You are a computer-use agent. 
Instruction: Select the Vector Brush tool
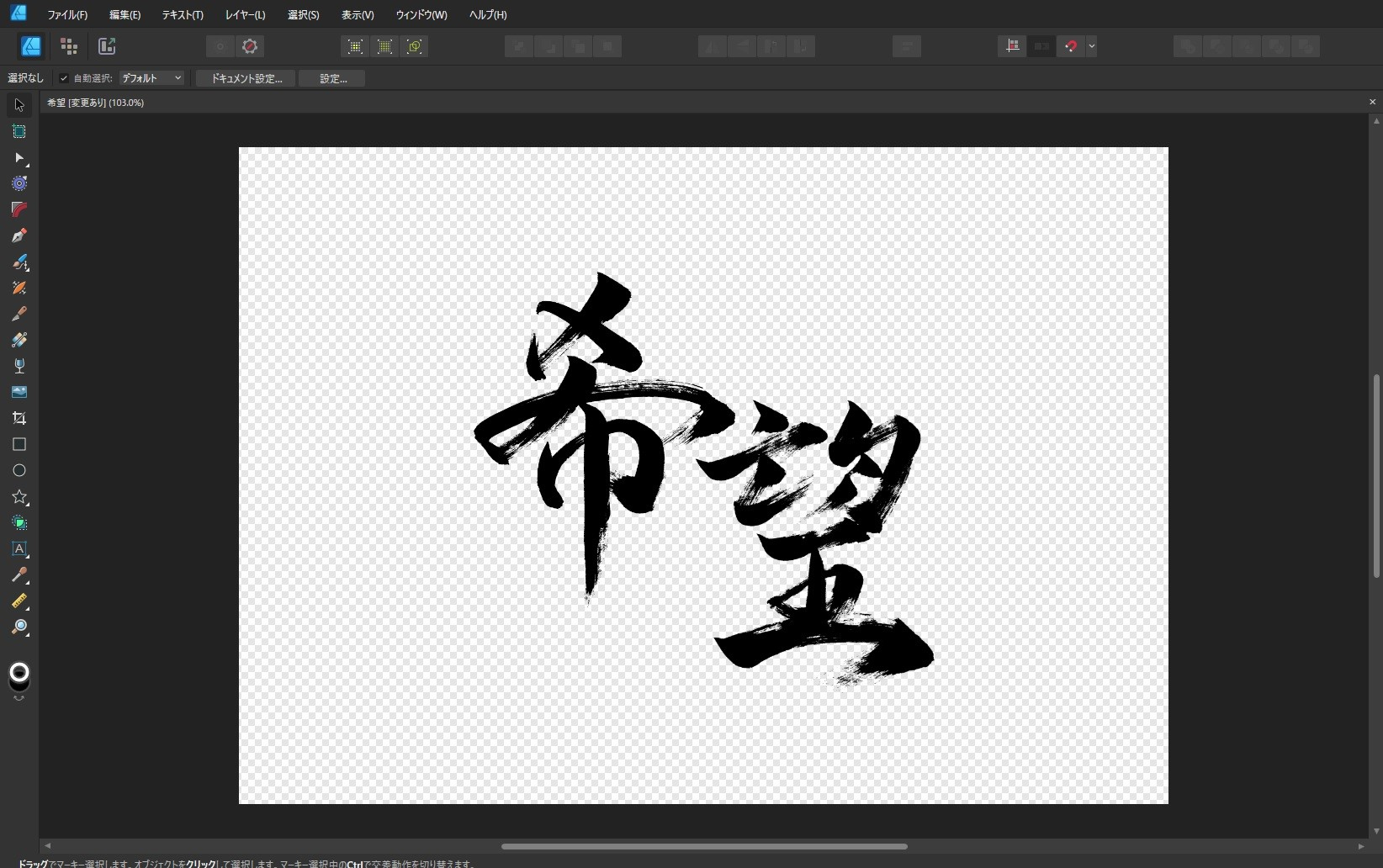(x=19, y=263)
